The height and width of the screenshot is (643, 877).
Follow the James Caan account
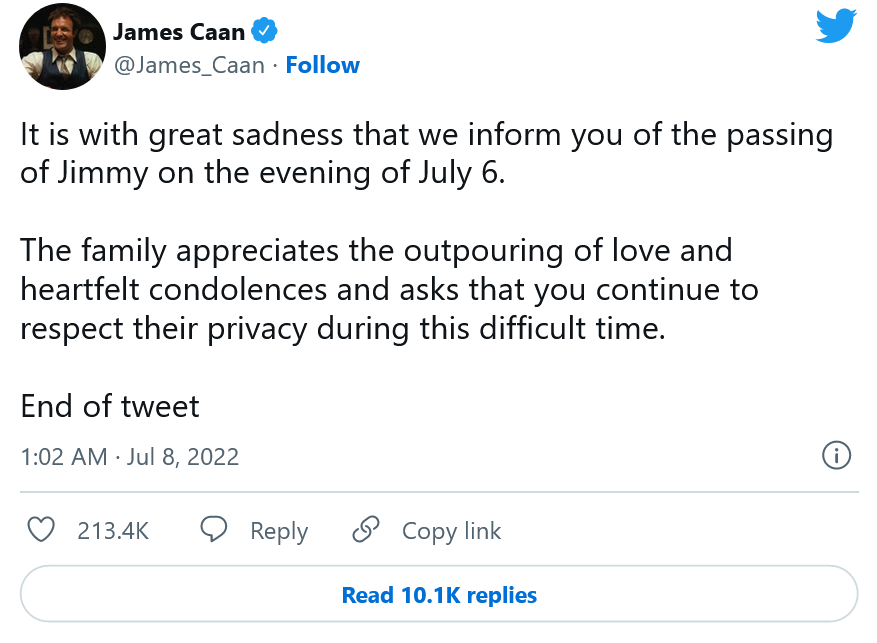[x=322, y=66]
